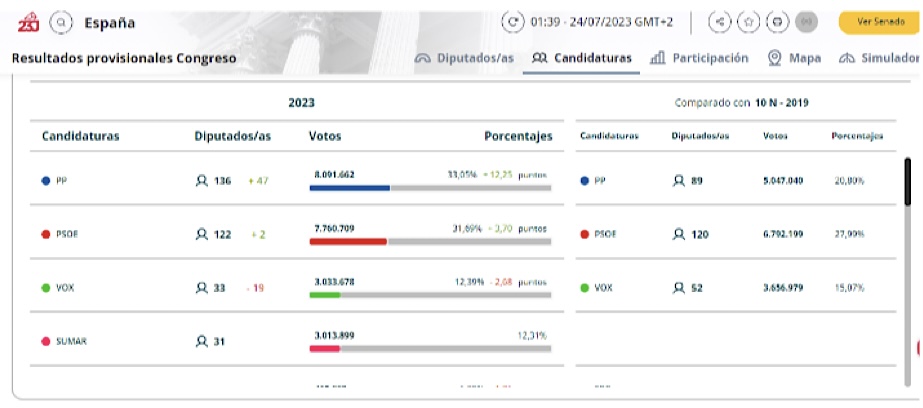Click the seat icon in the VOX 2019 row
Viewport: 923px width, 408px height.
coord(679,288)
